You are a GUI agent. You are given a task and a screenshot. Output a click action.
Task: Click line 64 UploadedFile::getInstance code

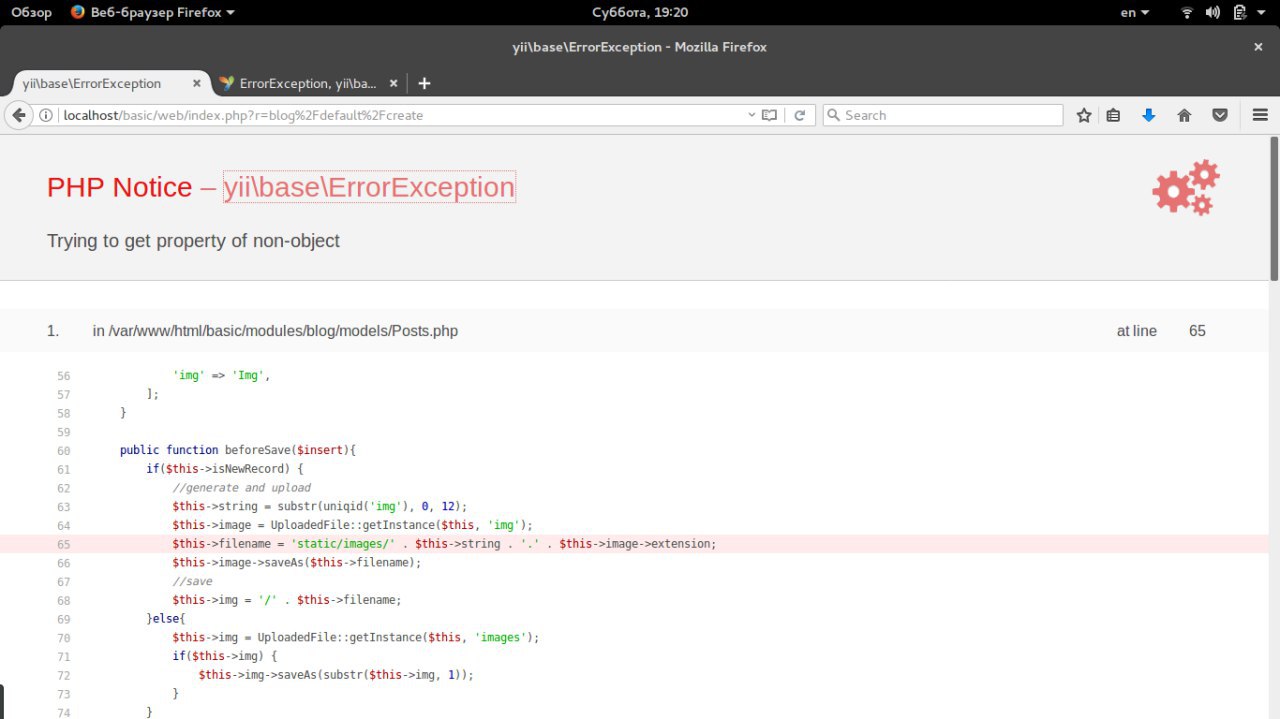(352, 525)
